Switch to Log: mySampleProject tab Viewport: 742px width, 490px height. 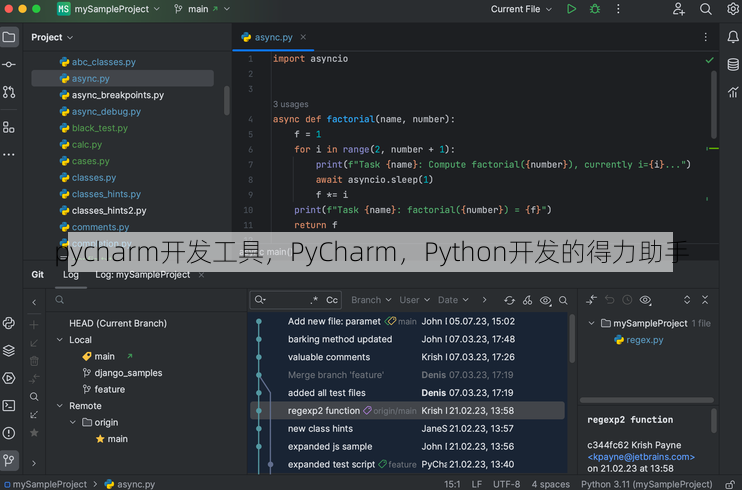click(x=142, y=275)
